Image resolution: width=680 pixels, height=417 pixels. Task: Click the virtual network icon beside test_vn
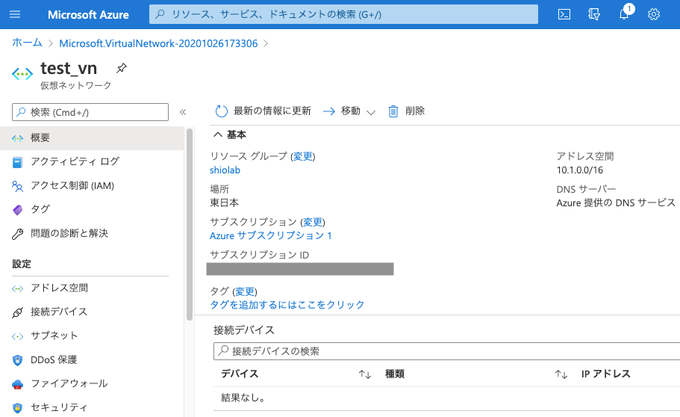point(22,74)
